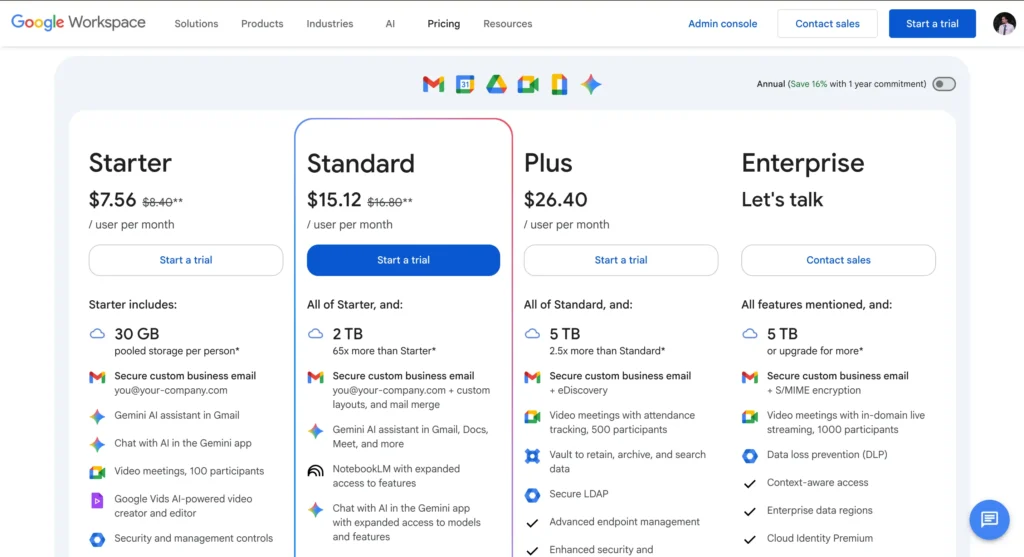Click Start a trial in the header
1024x557 pixels.
(932, 24)
